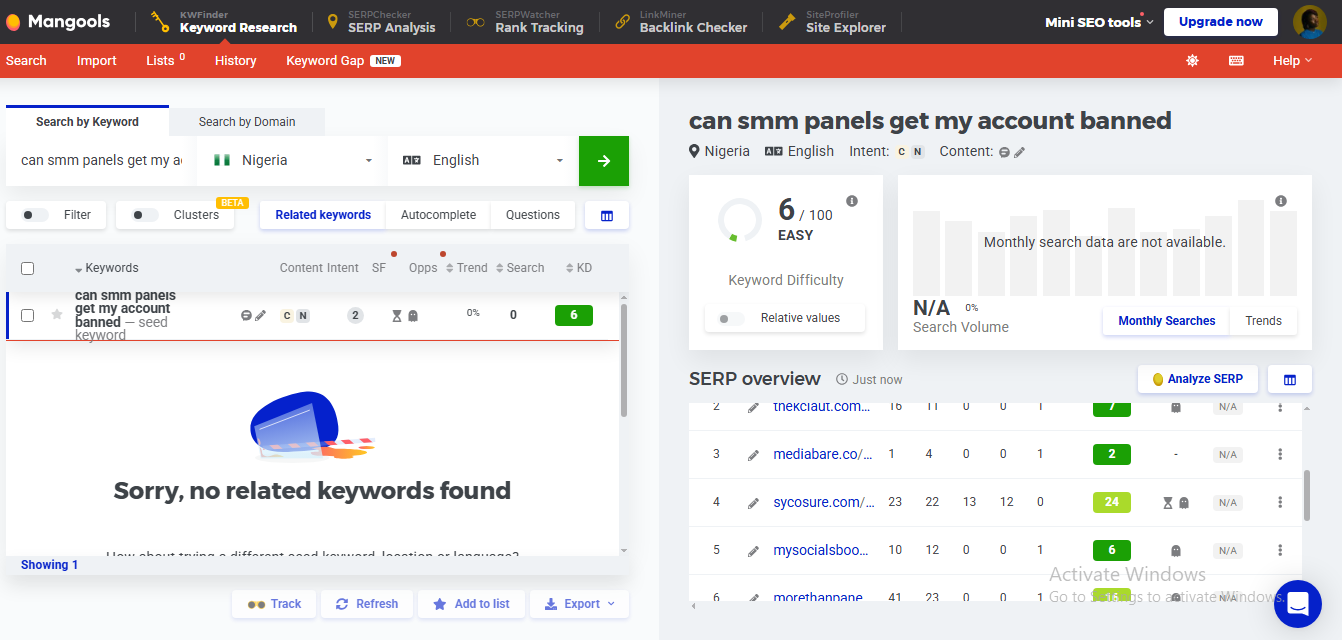
Task: Click the green search arrow button
Action: click(x=603, y=161)
